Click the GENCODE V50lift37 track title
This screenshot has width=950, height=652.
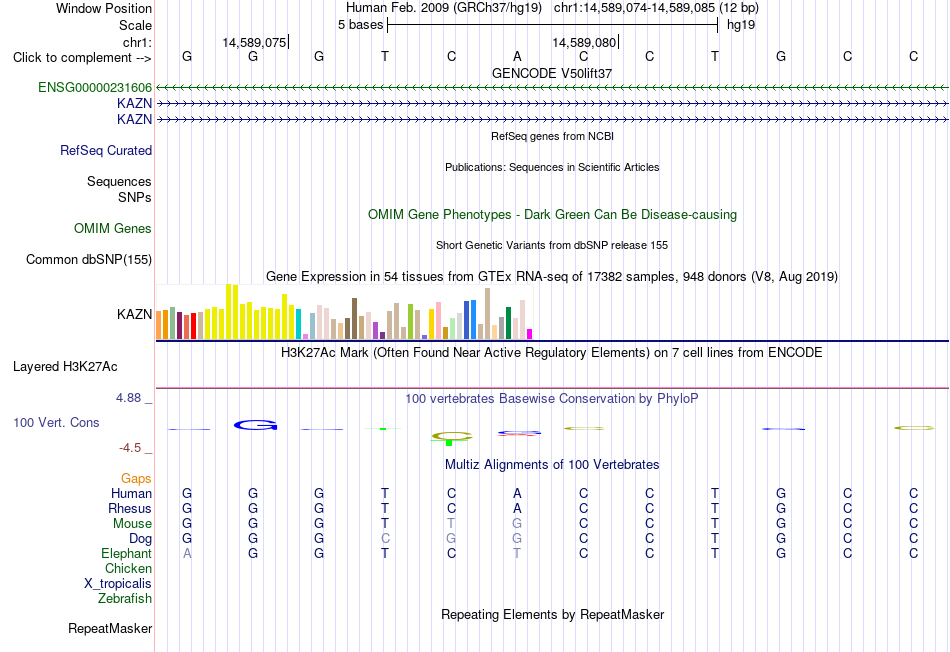[552, 73]
